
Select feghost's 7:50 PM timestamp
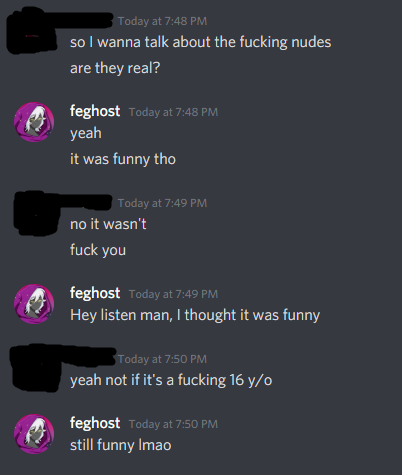click(173, 424)
